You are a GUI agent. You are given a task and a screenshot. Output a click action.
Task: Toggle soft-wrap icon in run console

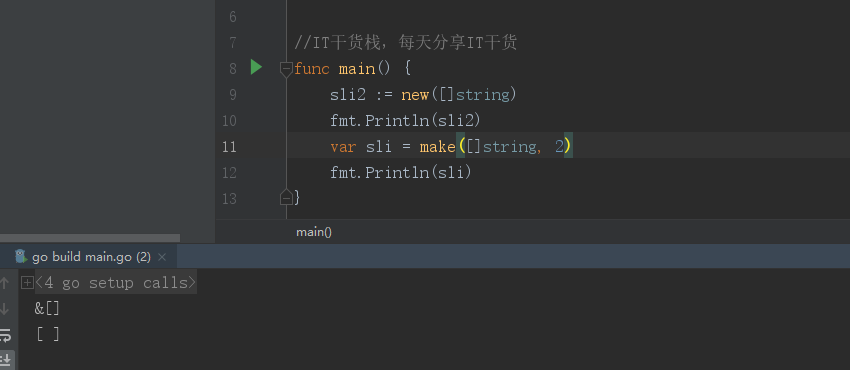pyautogui.click(x=5, y=335)
